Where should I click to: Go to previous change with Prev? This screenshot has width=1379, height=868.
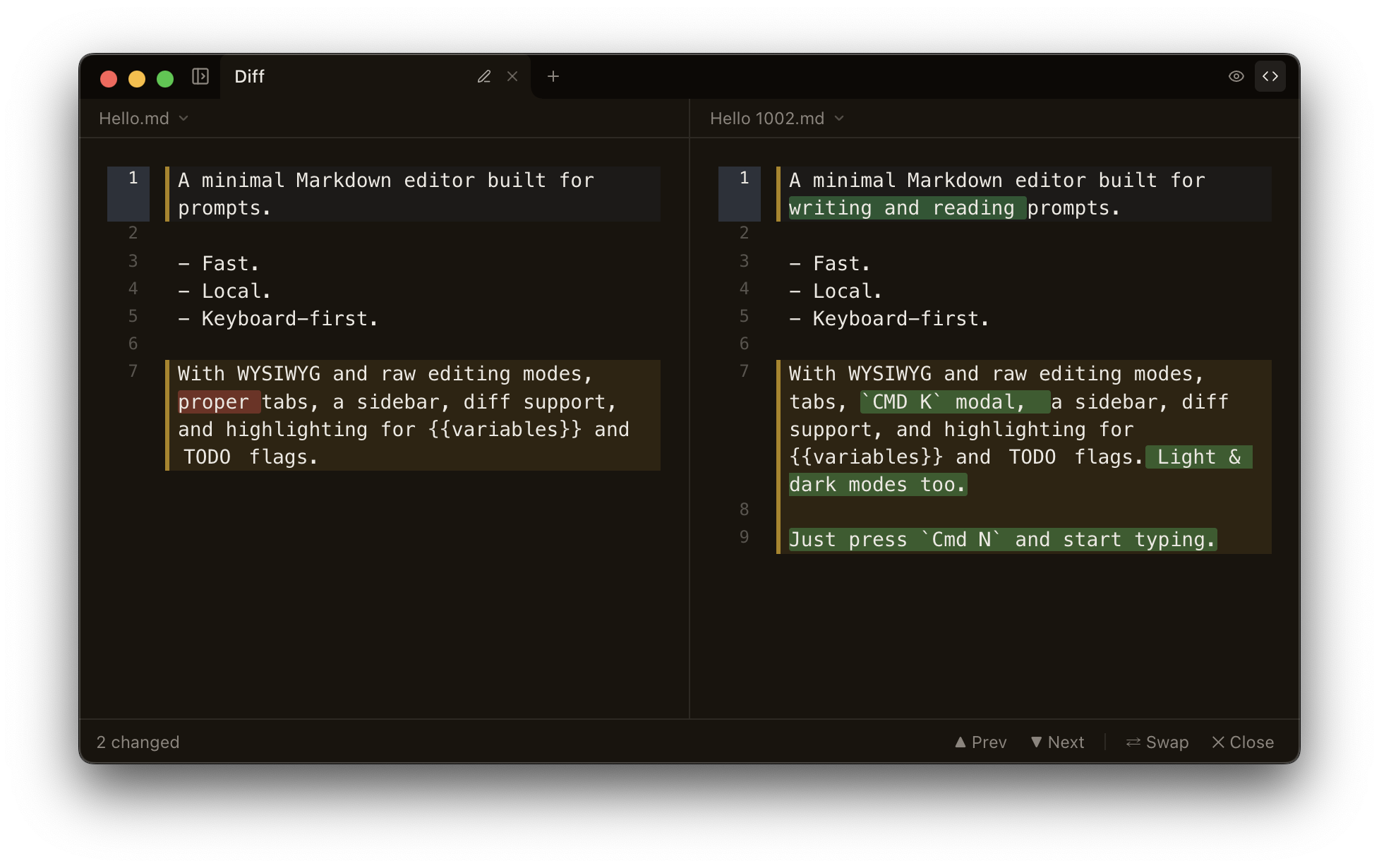[x=981, y=742]
